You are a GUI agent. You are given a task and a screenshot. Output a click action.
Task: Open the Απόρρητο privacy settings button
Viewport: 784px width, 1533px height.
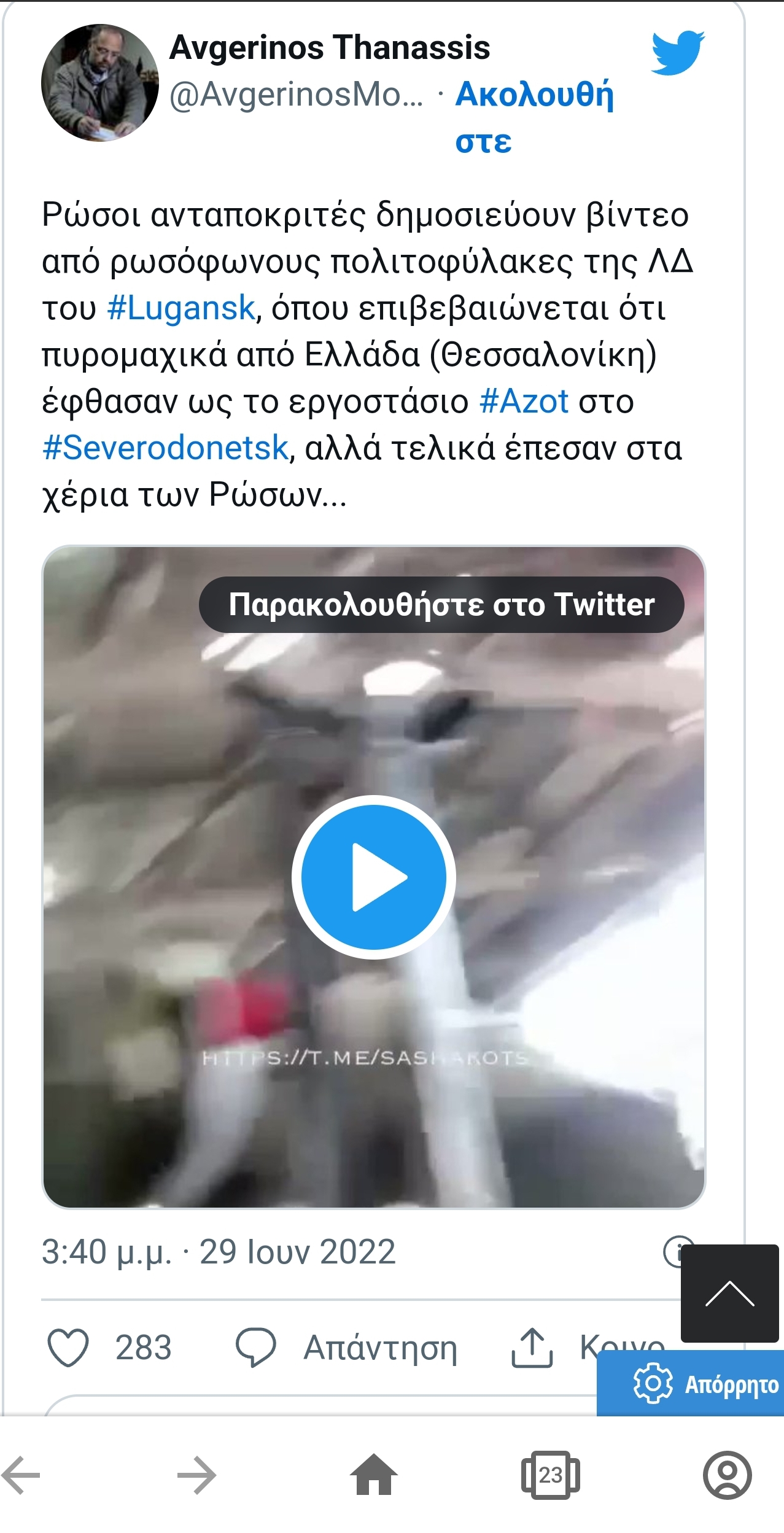pyautogui.click(x=690, y=1384)
